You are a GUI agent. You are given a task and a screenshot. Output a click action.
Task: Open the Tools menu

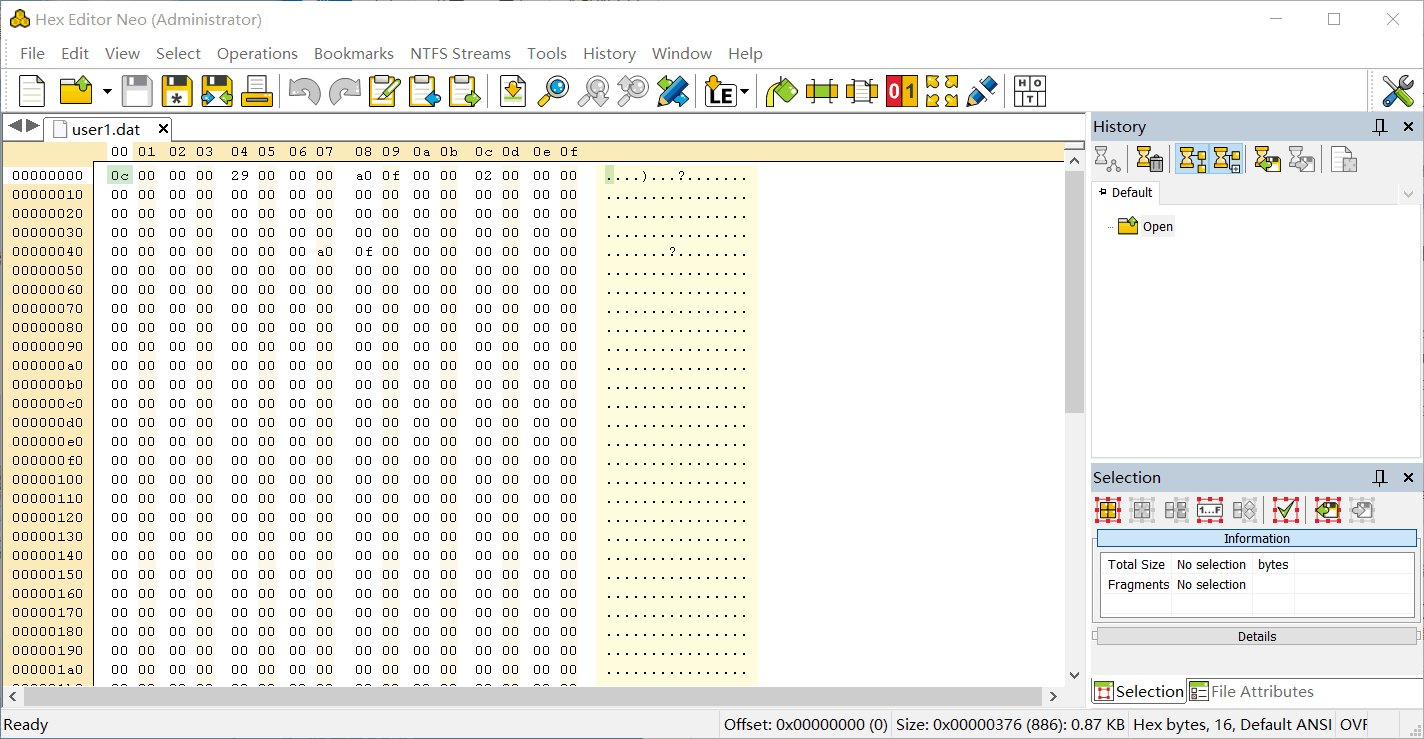pos(547,53)
